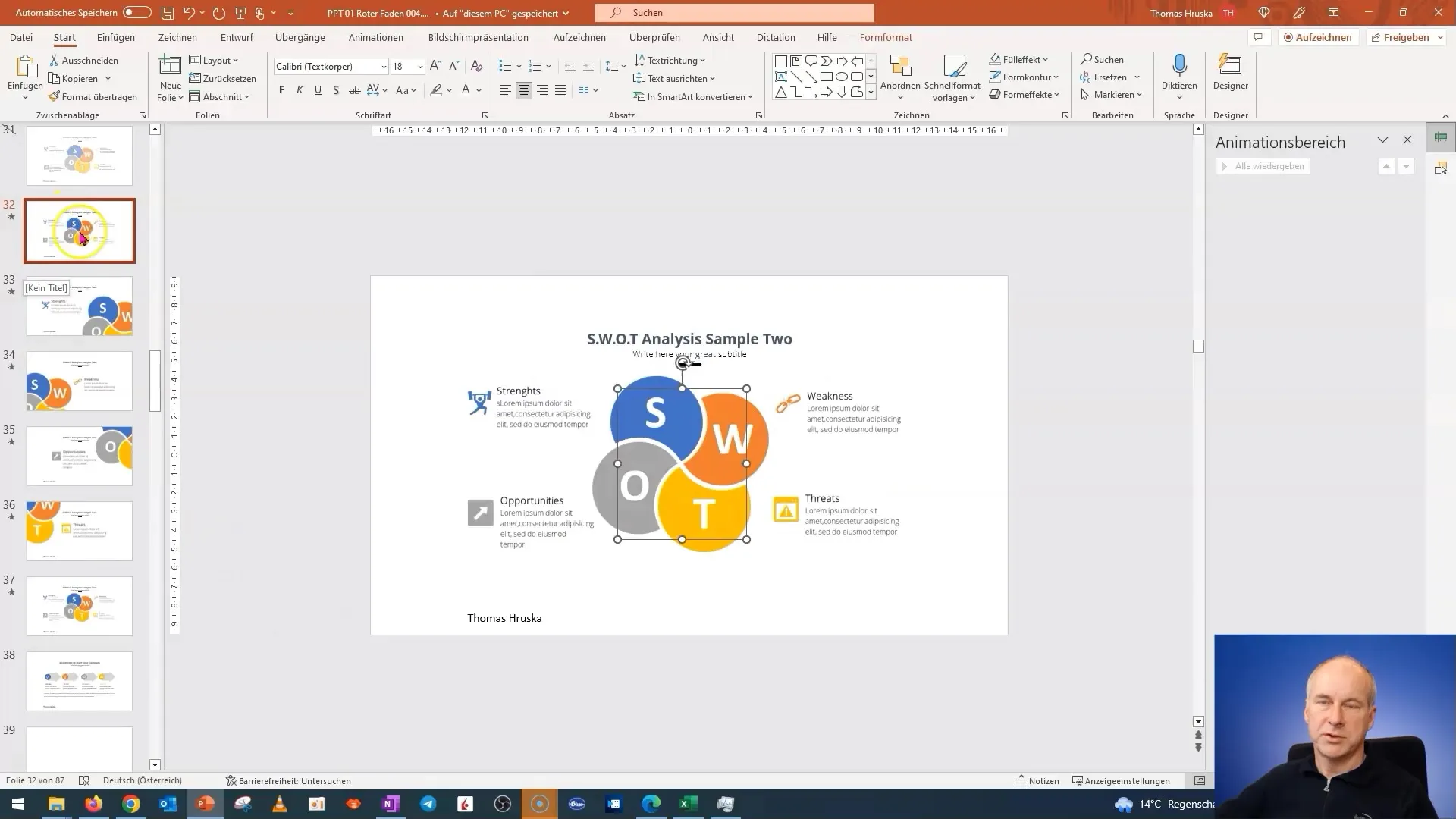Open the Formformat ribbon tab

(x=886, y=37)
